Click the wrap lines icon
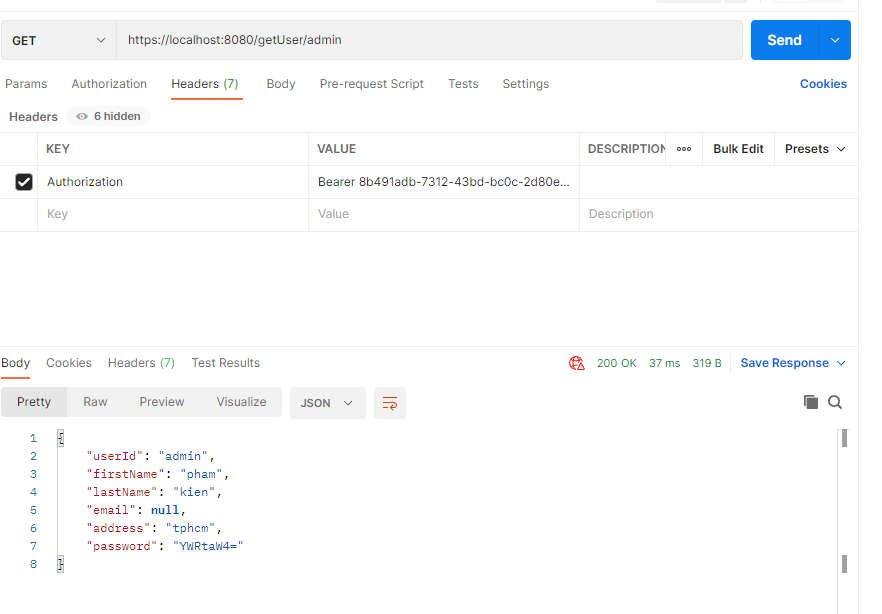Viewport: 882px width, 614px height. click(x=390, y=403)
